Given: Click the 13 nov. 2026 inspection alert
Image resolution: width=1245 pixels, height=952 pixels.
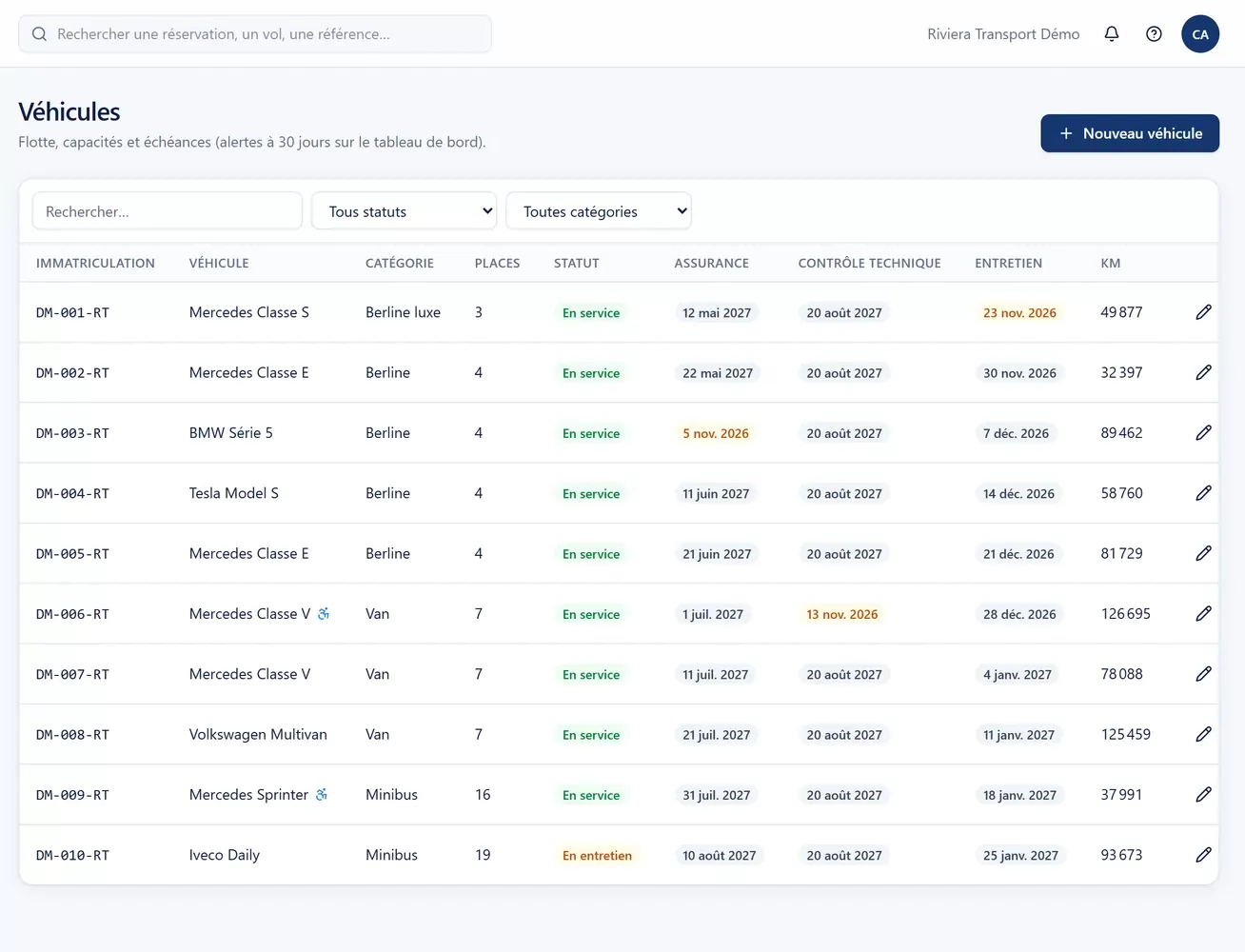Looking at the screenshot, I should click(842, 614).
